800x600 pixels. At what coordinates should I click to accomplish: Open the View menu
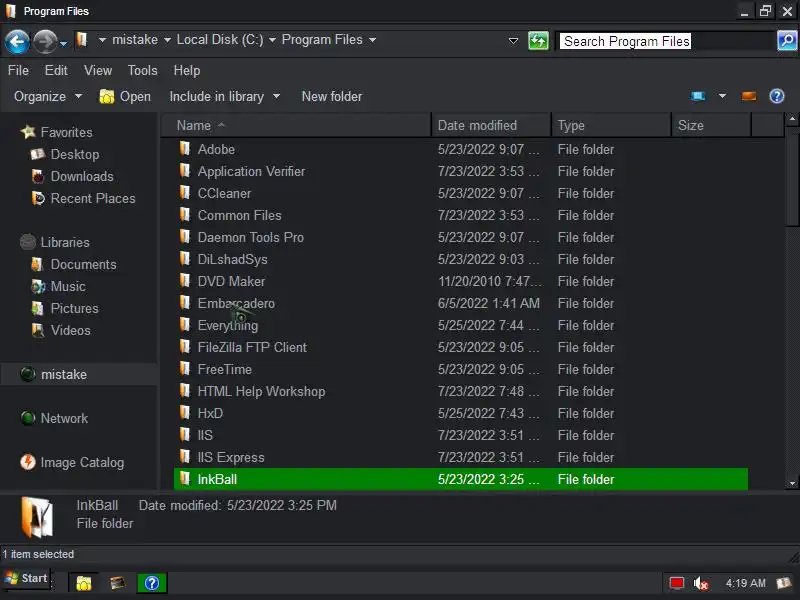tap(98, 70)
